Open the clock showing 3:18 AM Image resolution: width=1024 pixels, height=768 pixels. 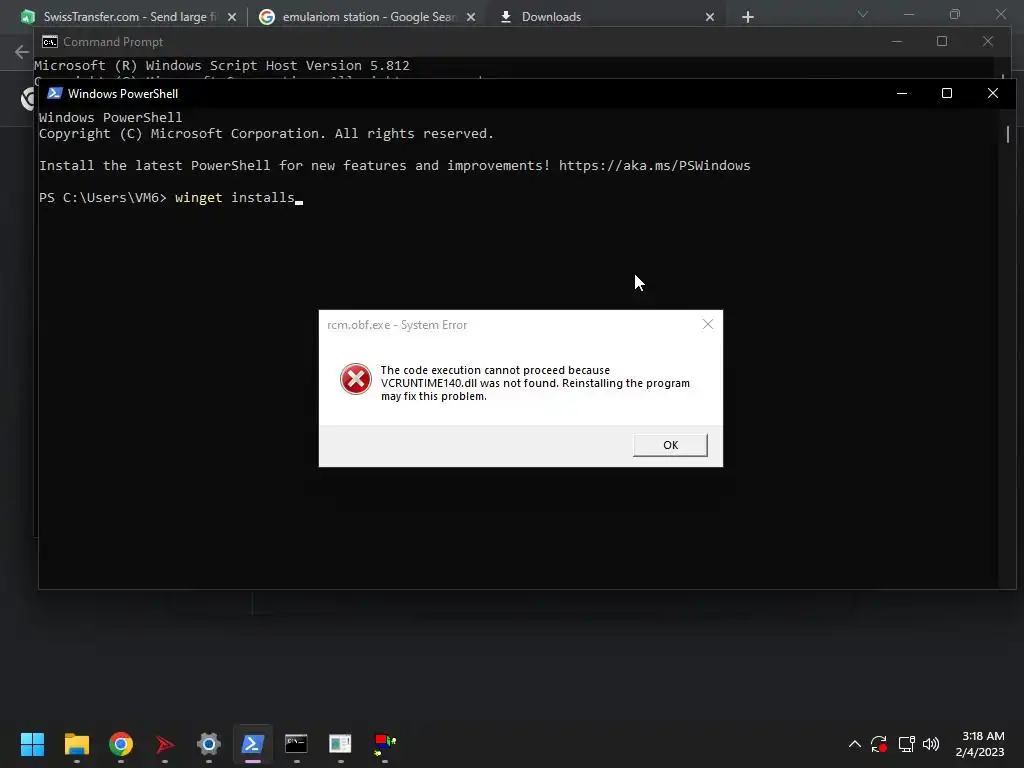(x=980, y=744)
